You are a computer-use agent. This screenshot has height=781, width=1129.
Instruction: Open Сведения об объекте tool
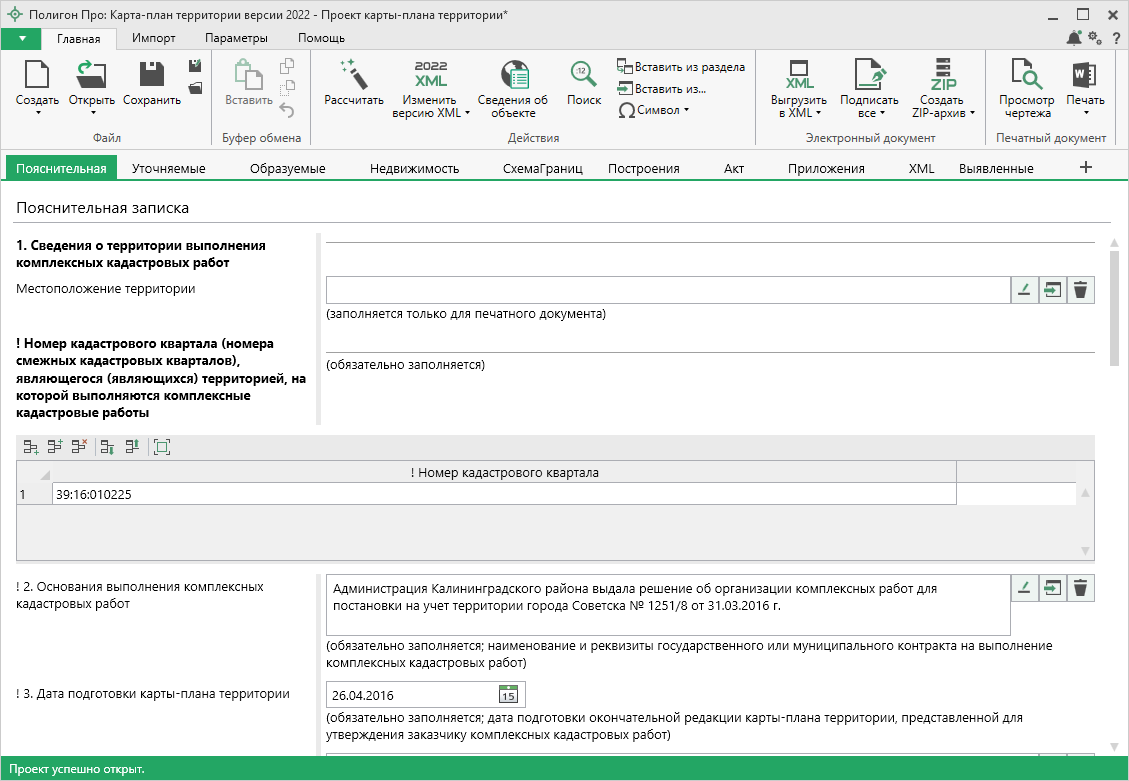pos(512,76)
